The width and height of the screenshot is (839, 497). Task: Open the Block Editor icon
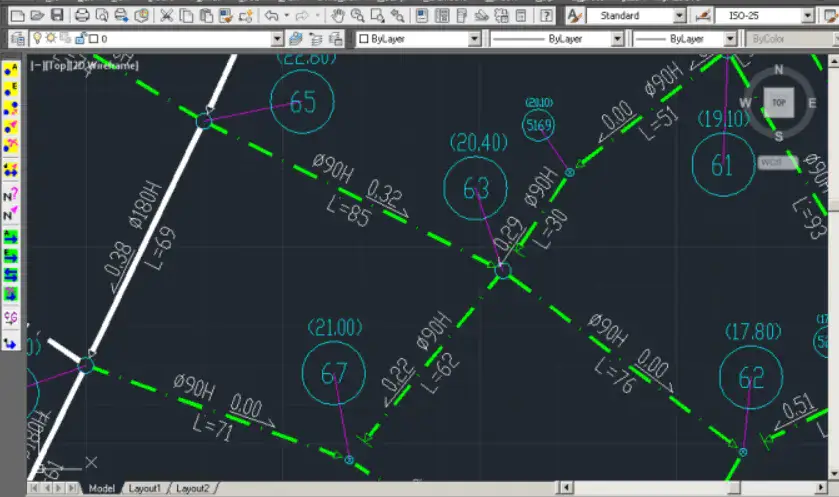[246, 16]
